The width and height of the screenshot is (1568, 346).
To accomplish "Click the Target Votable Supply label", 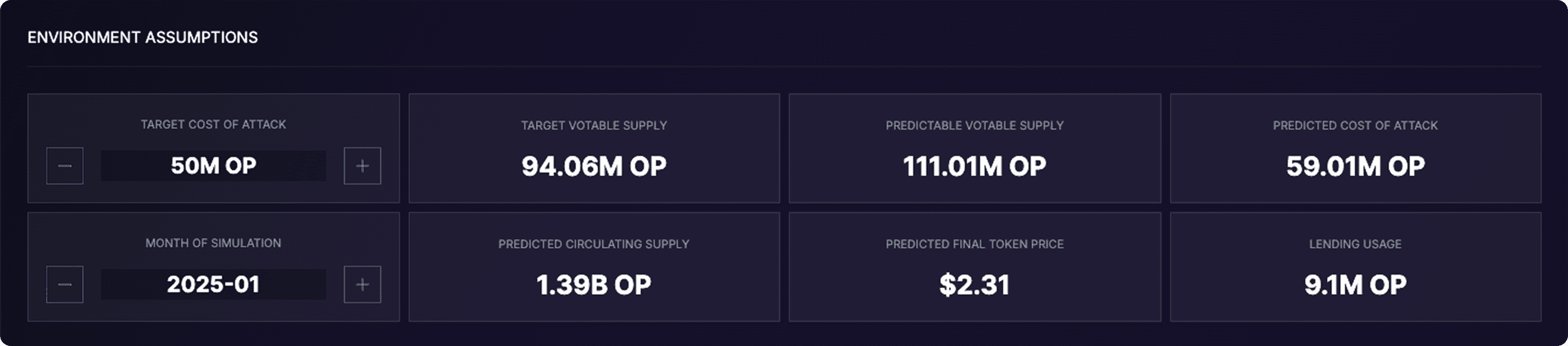I will [594, 125].
